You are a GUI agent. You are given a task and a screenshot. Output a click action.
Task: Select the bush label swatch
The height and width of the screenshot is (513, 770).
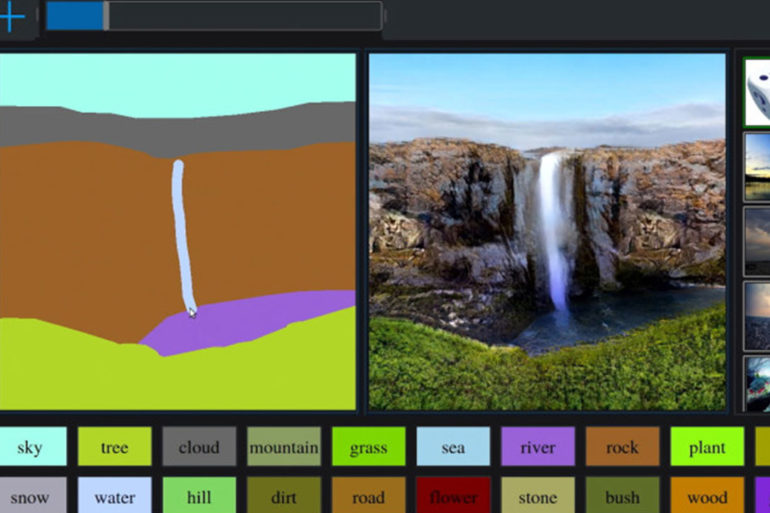pyautogui.click(x=622, y=495)
